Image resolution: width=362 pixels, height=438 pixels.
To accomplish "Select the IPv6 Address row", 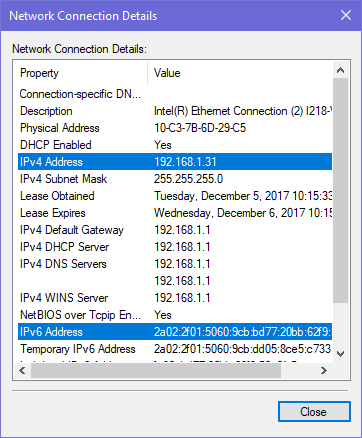I will [x=175, y=332].
